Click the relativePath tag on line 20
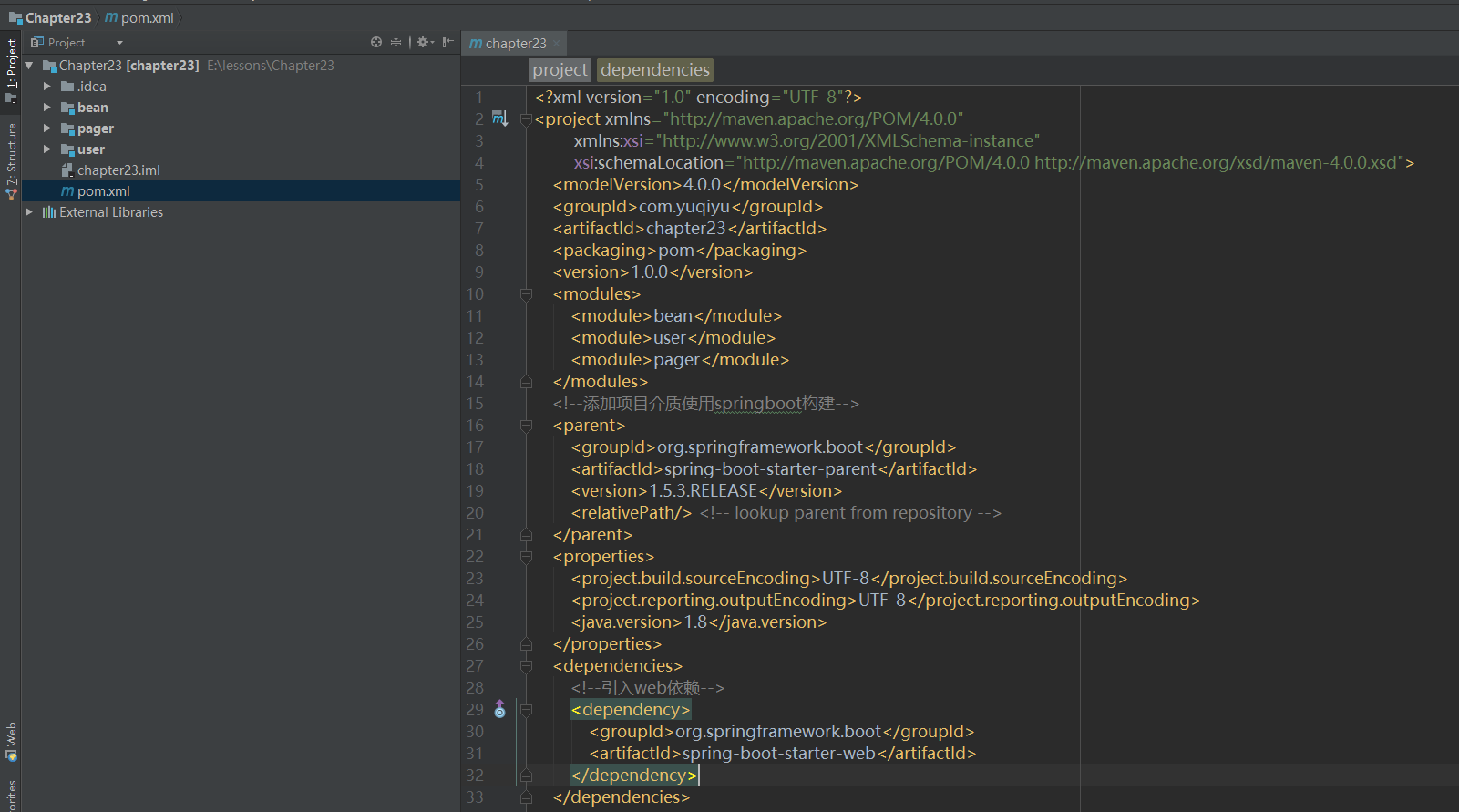Viewport: 1459px width, 812px height. tap(632, 513)
